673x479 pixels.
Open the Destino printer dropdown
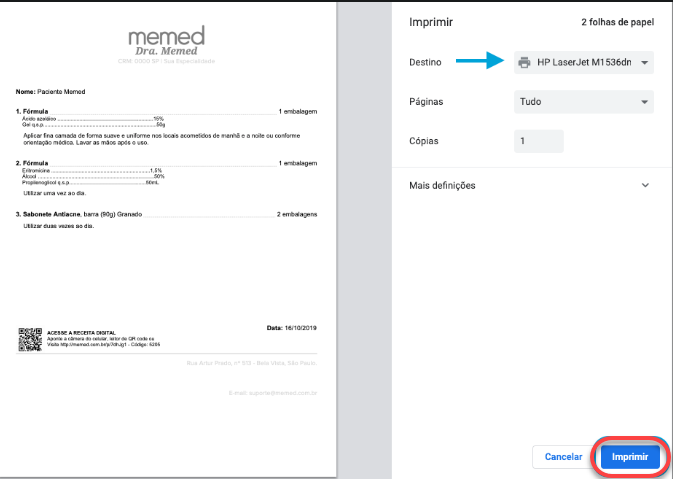pos(584,62)
